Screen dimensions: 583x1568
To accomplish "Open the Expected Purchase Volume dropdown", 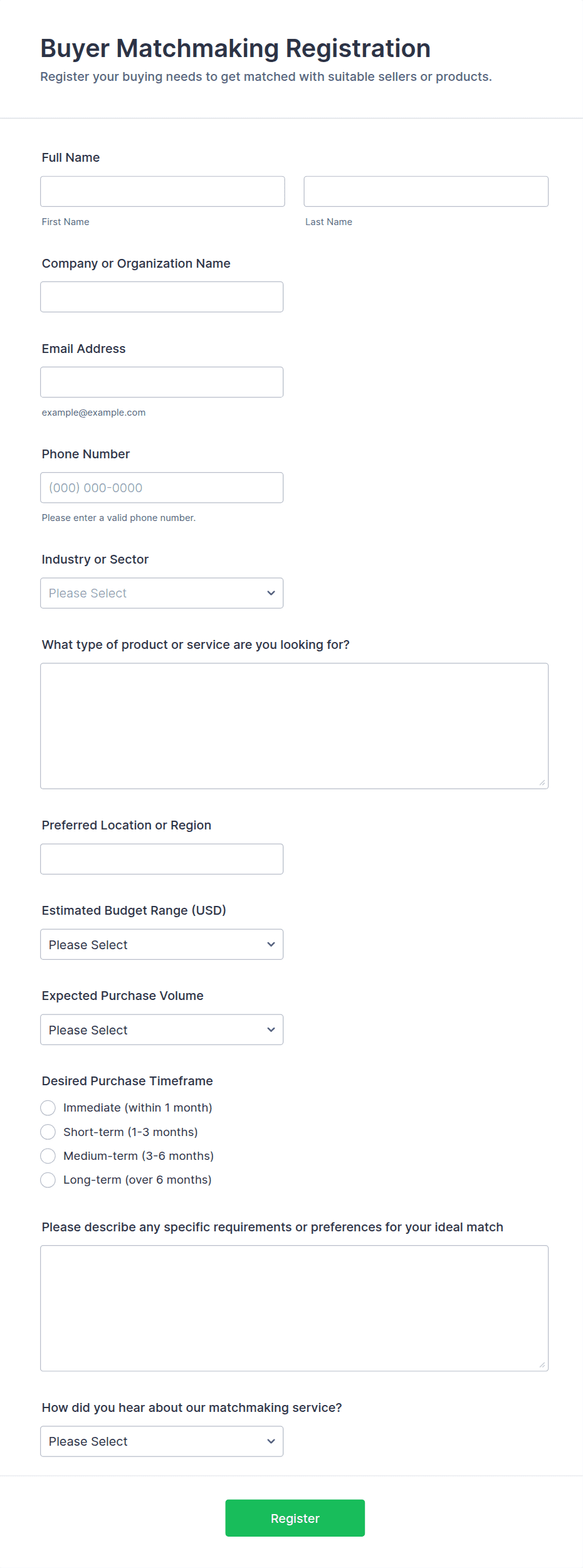I will pyautogui.click(x=162, y=1029).
